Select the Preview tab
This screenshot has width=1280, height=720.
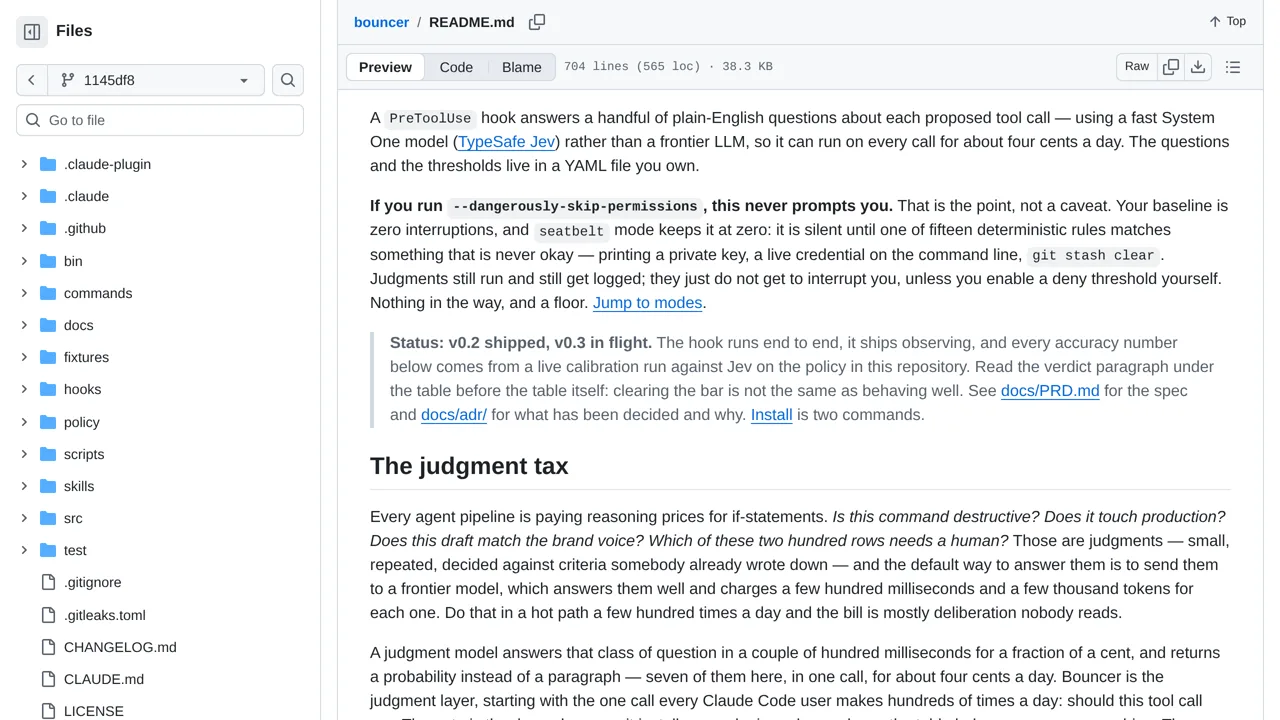pyautogui.click(x=385, y=67)
